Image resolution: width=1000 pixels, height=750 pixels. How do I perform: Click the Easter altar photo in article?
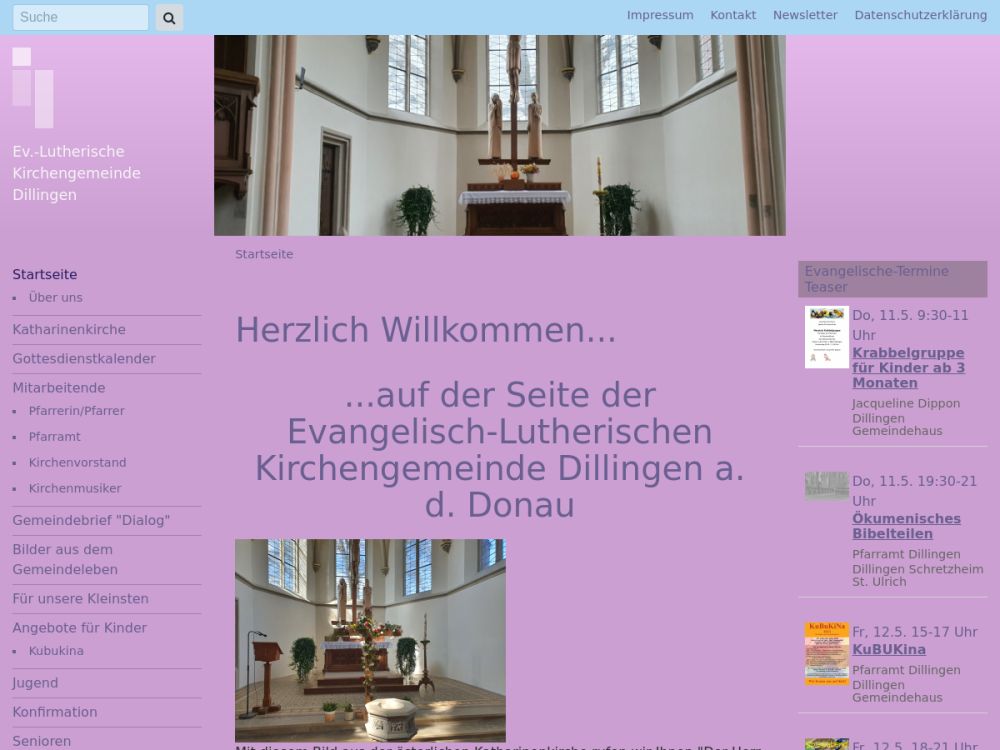pos(370,640)
